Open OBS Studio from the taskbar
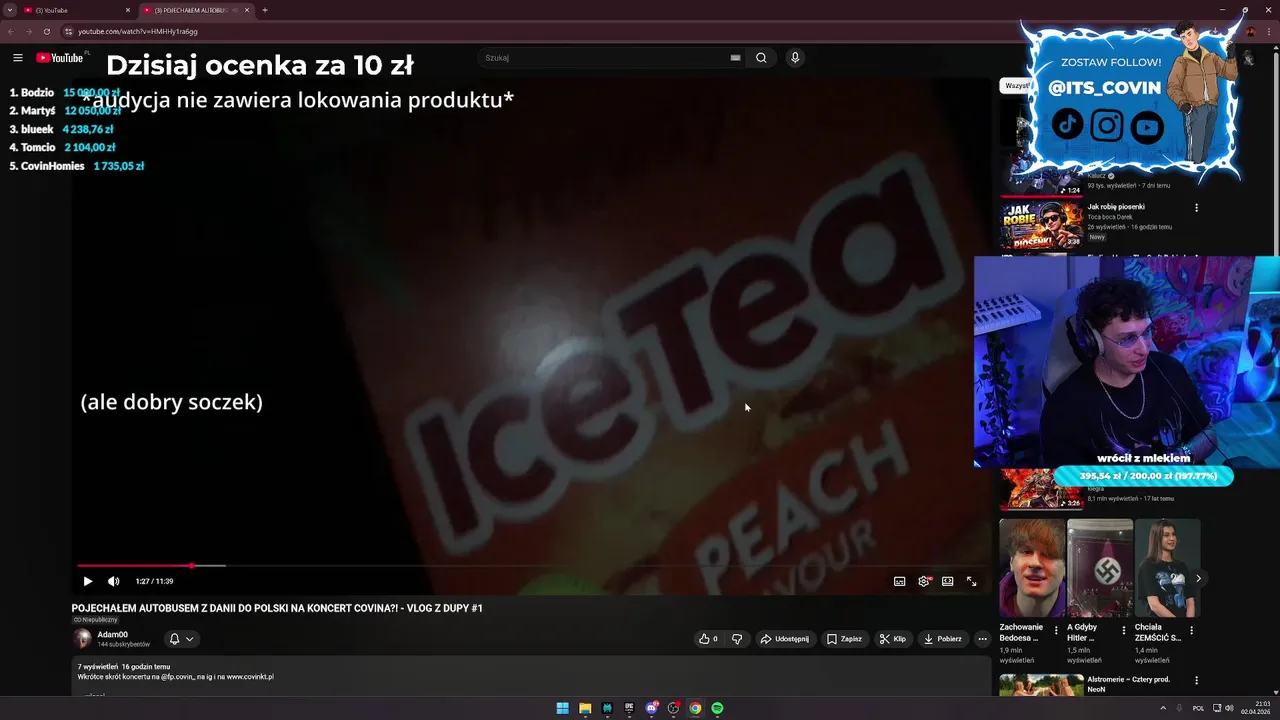This screenshot has height=720, width=1280. coord(673,708)
